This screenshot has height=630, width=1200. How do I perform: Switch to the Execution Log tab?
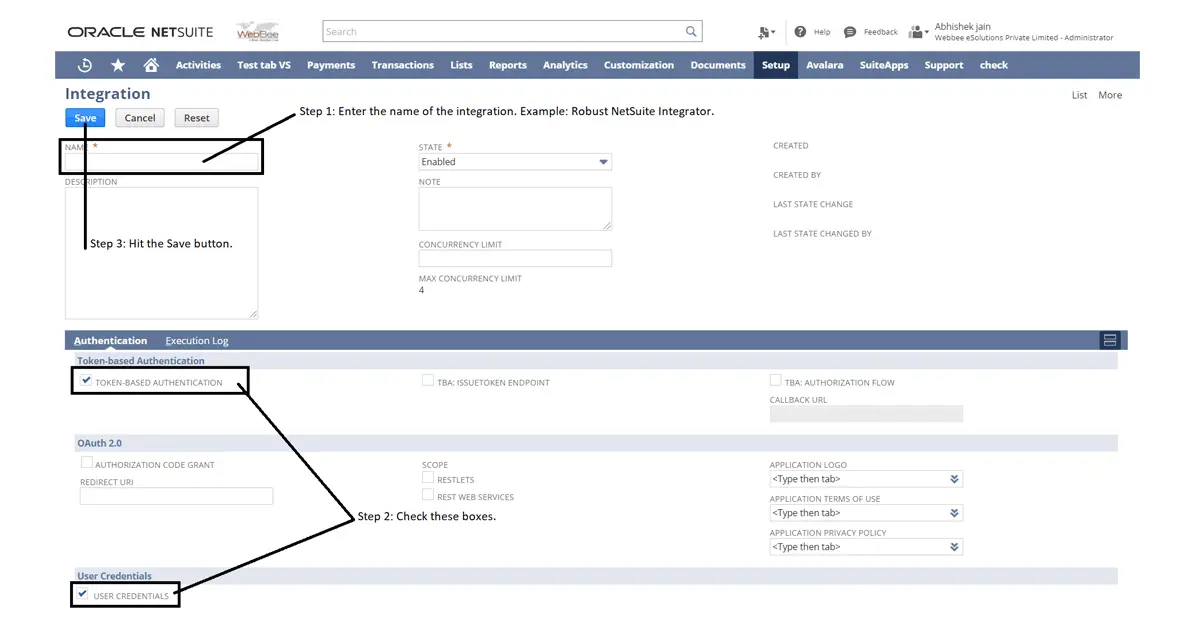[x=196, y=340]
